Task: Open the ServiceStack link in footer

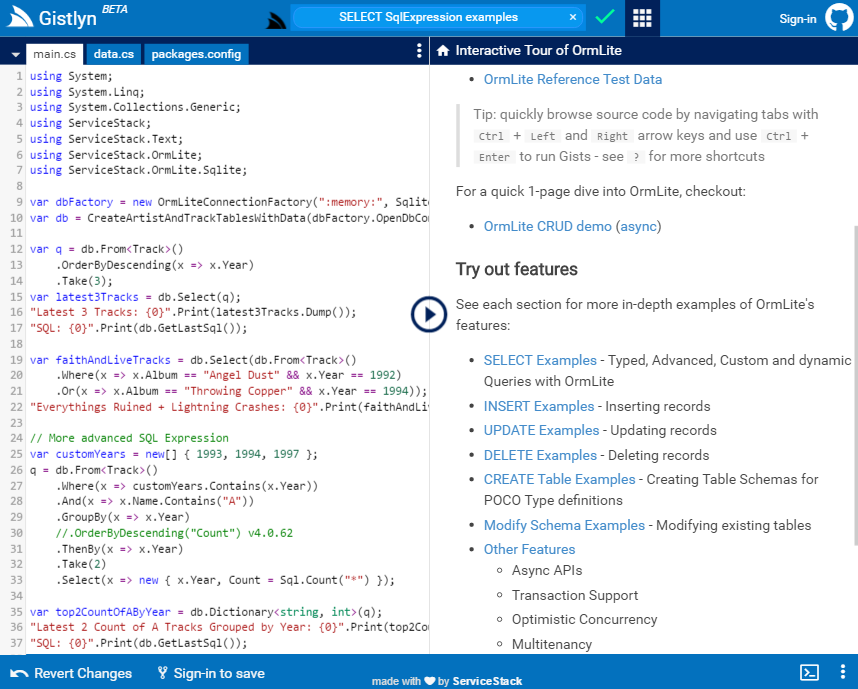Action: coord(487,681)
